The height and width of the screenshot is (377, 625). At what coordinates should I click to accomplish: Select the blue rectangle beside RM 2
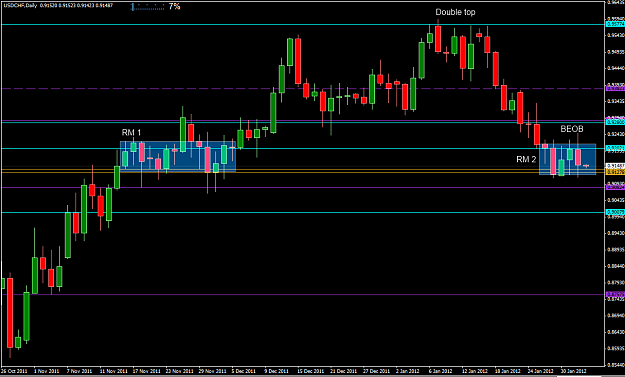click(567, 159)
